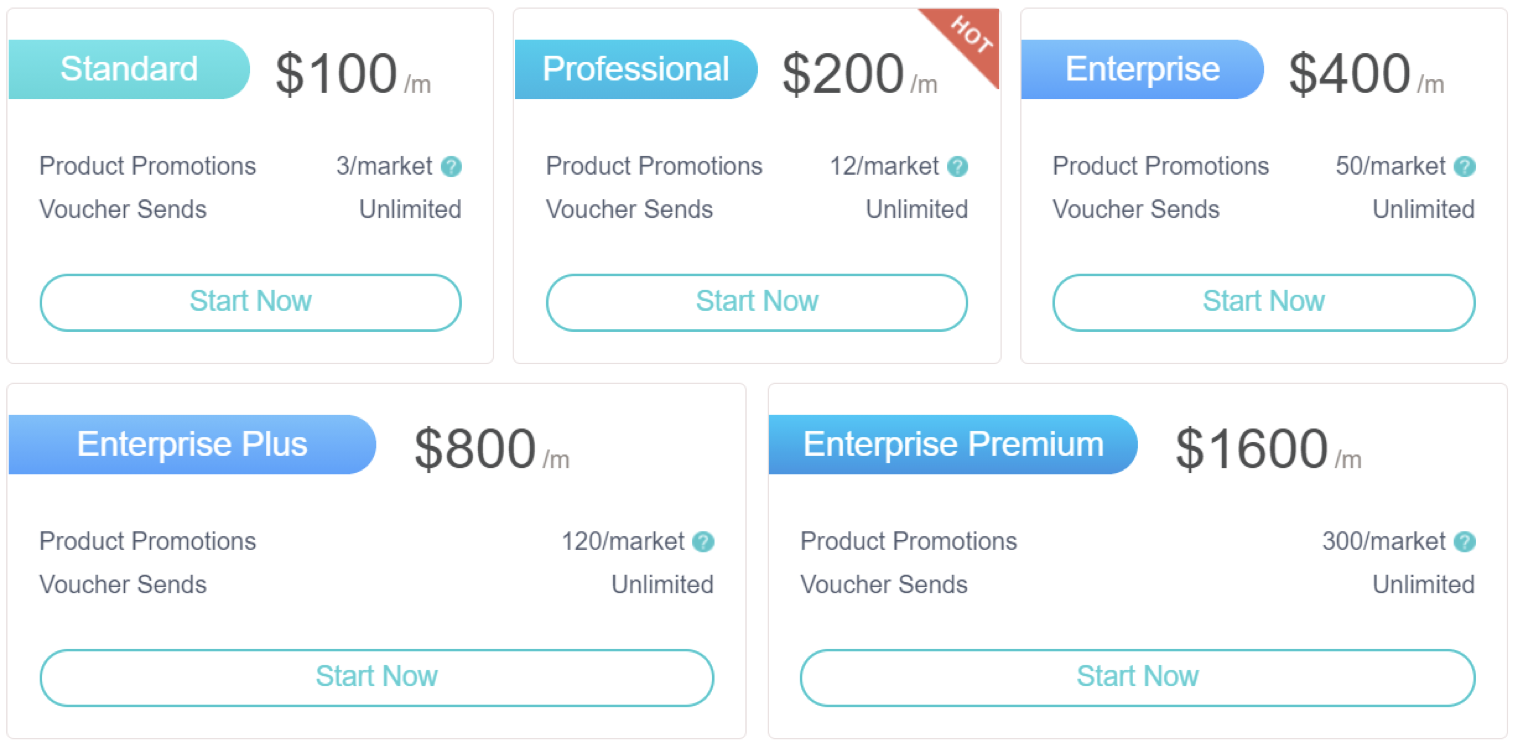Image resolution: width=1518 pixels, height=748 pixels.
Task: Select the Enterprise Plus plan header
Action: point(192,444)
